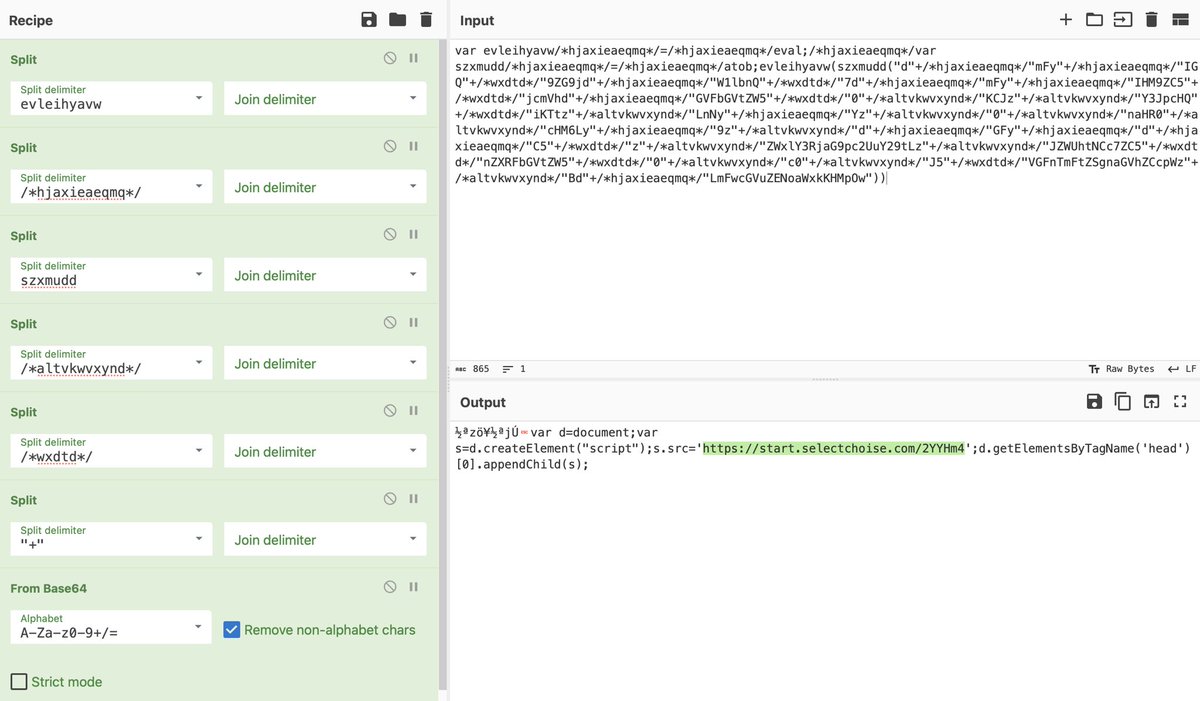The image size is (1200, 701).
Task: Uncheck Remove non-alphabet chars
Action: click(232, 630)
